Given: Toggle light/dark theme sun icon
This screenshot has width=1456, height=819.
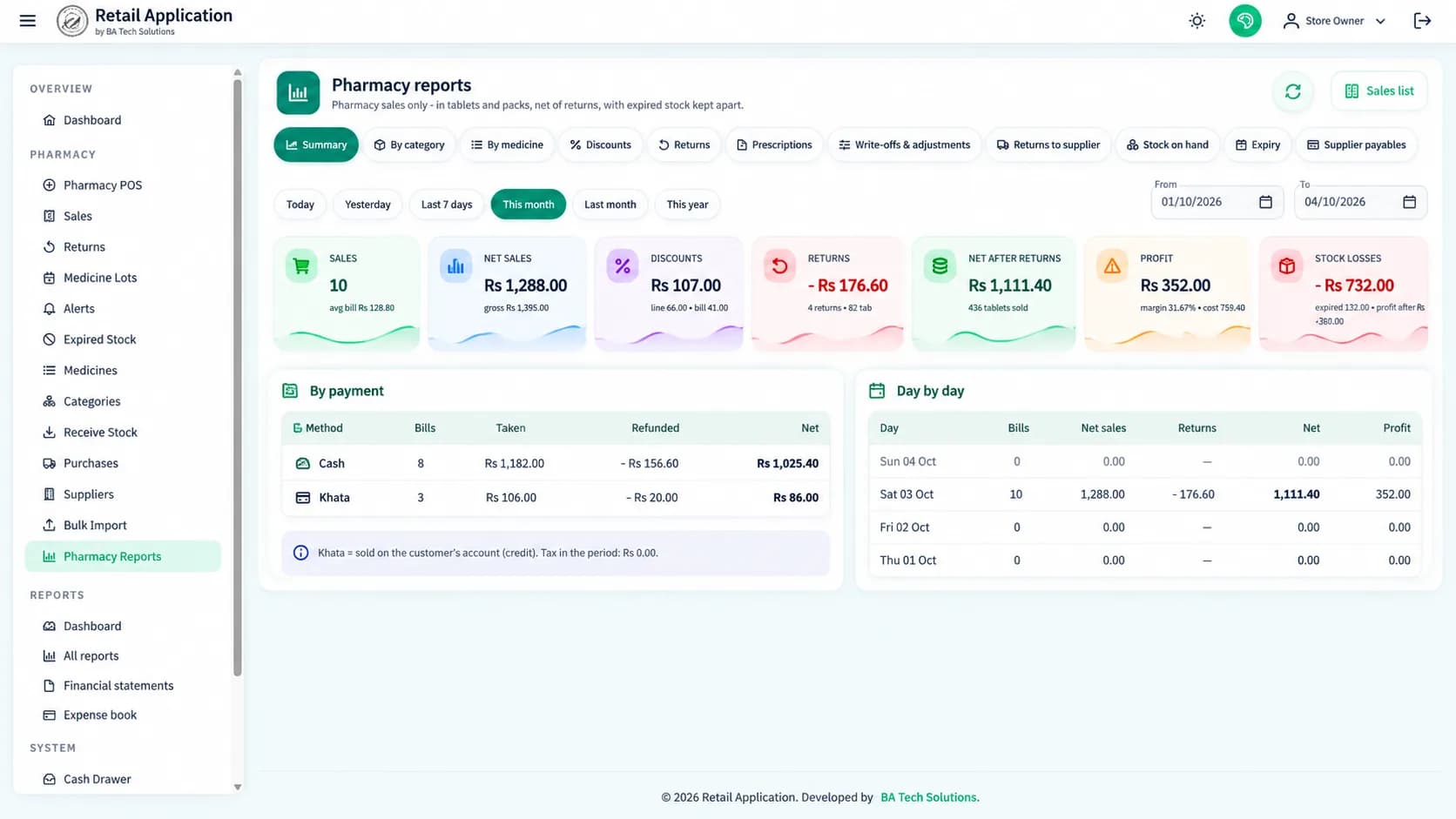Looking at the screenshot, I should click(1197, 21).
